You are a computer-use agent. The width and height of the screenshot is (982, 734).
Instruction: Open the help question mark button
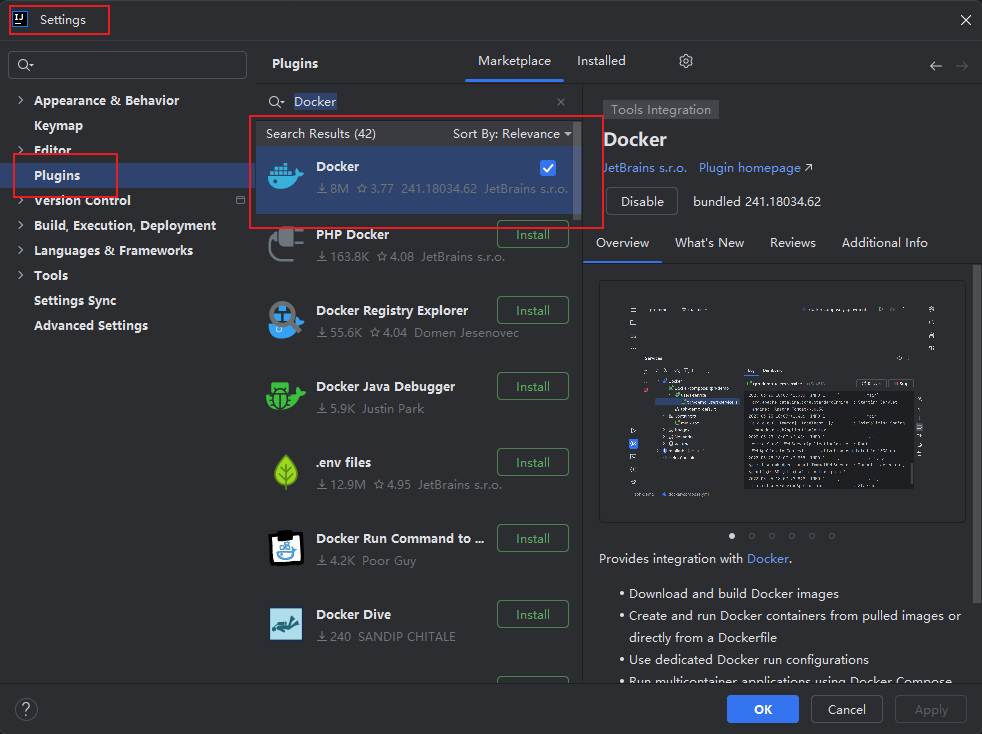tap(26, 709)
